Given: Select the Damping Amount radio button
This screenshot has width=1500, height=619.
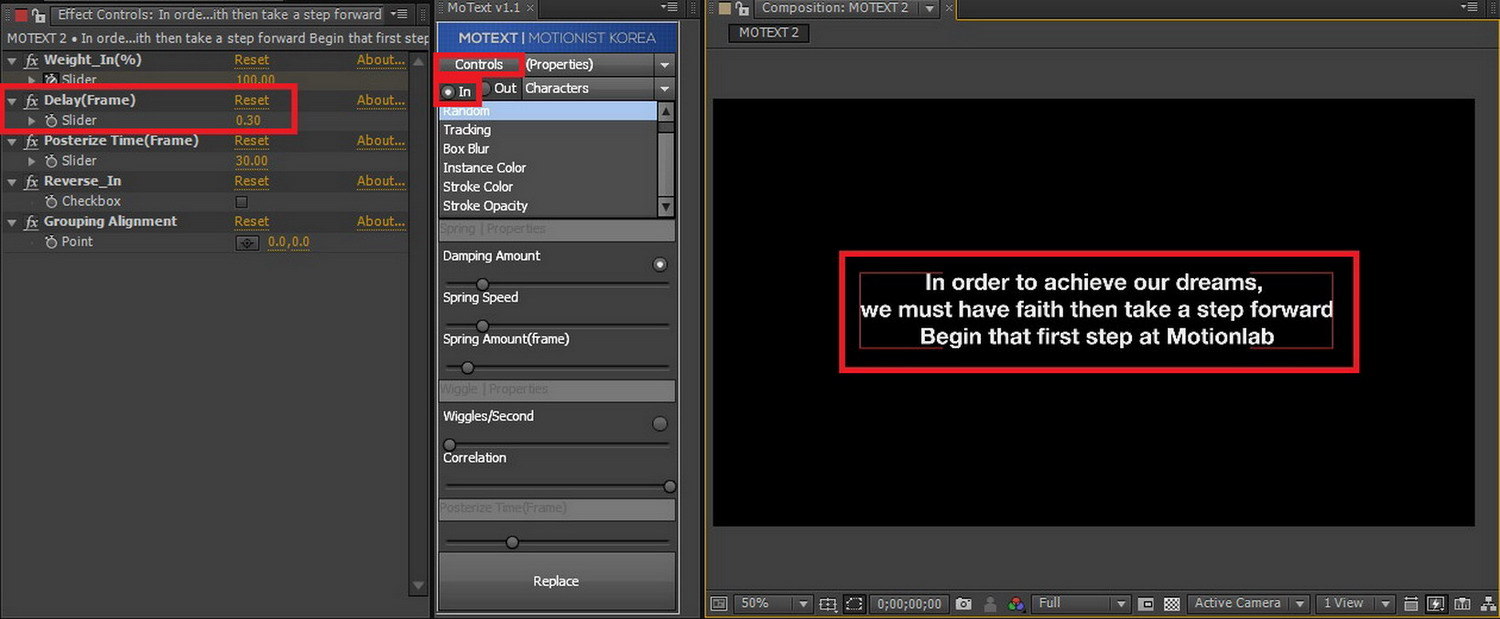Looking at the screenshot, I should pos(660,265).
